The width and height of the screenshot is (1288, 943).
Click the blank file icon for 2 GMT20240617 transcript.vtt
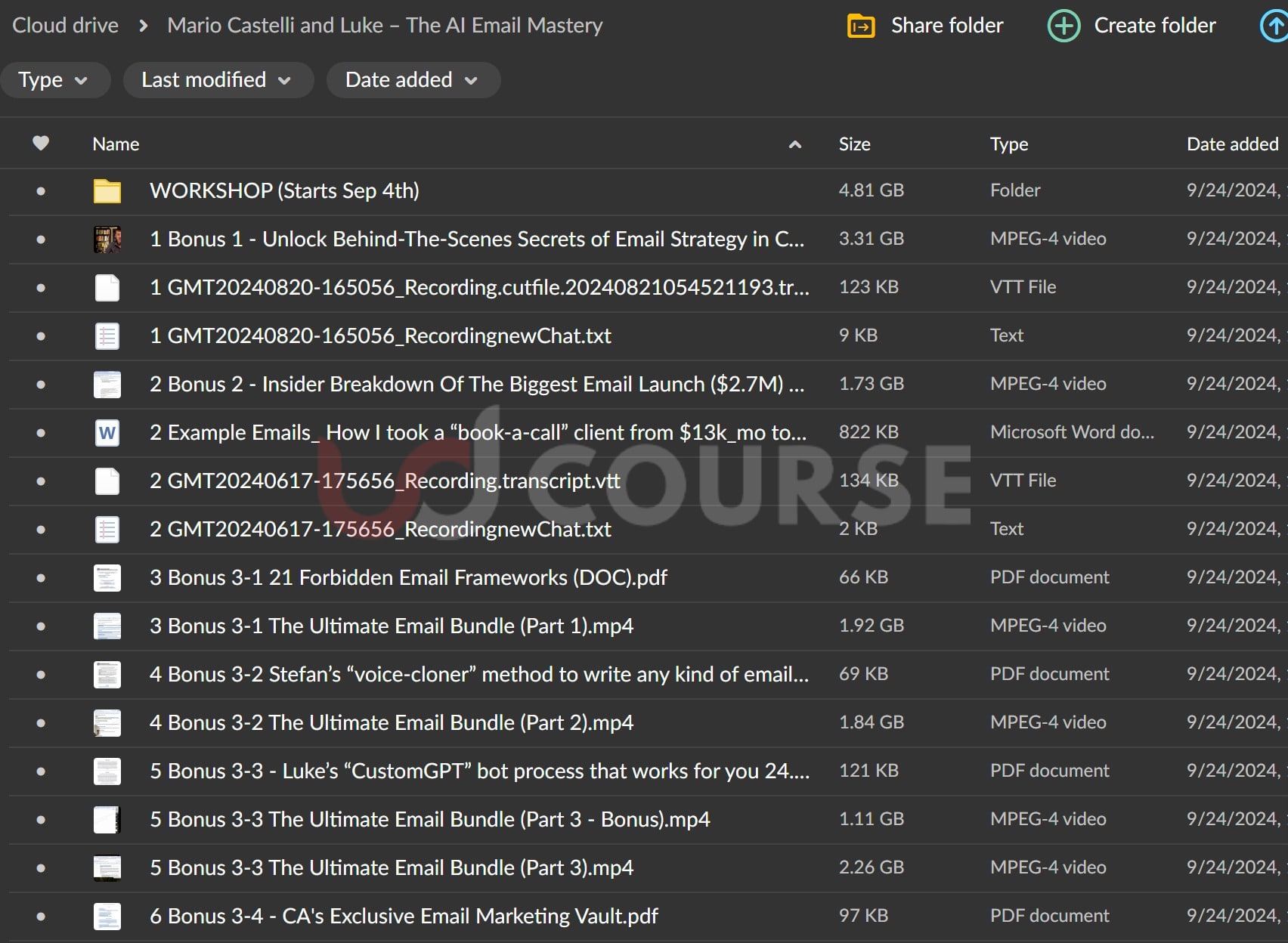pos(107,481)
